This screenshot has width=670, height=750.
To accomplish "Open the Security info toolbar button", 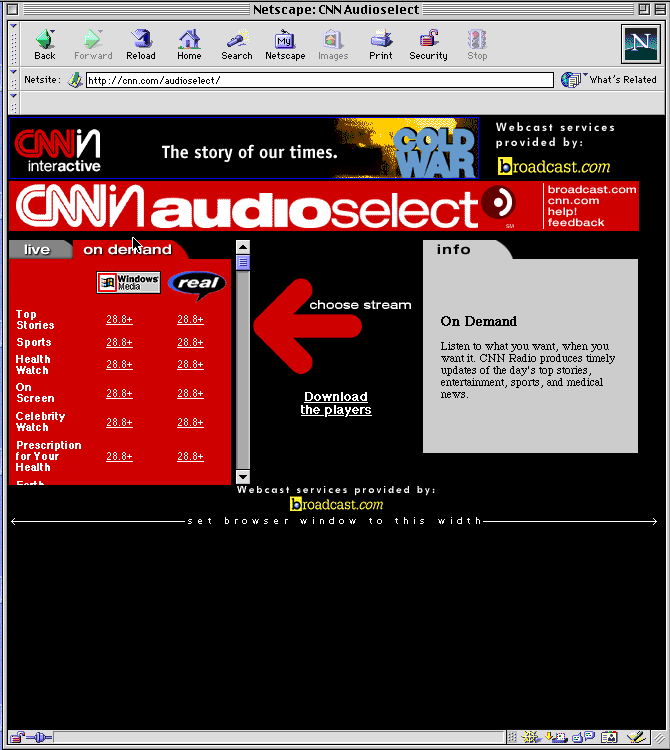I will 428,45.
